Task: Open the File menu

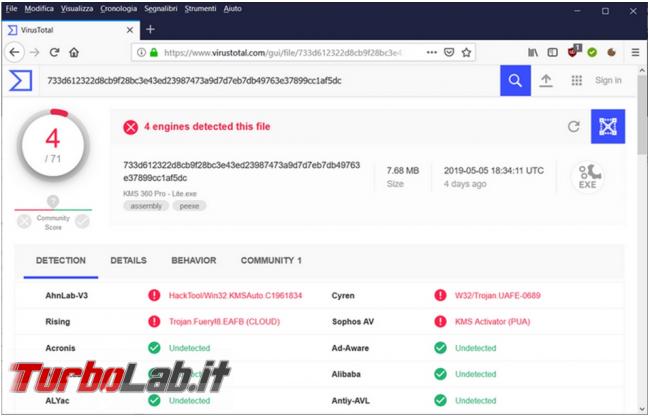Action: tap(11, 8)
